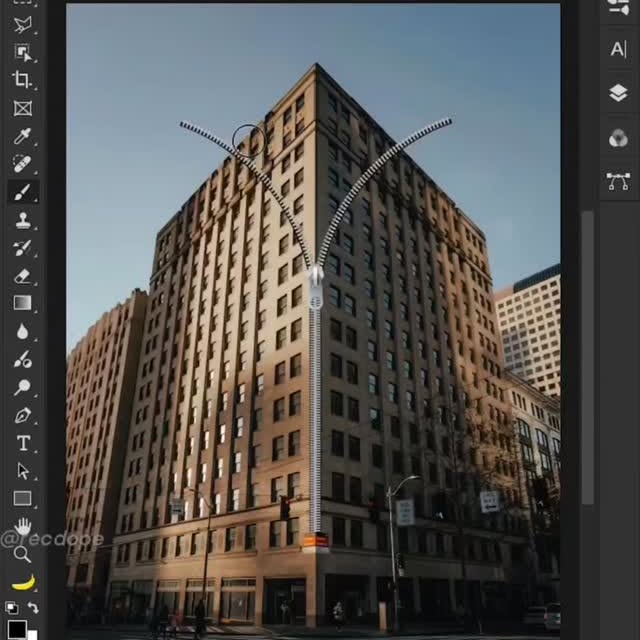The width and height of the screenshot is (640, 640).
Task: Click the Zoom magnifier tool
Action: 22,553
